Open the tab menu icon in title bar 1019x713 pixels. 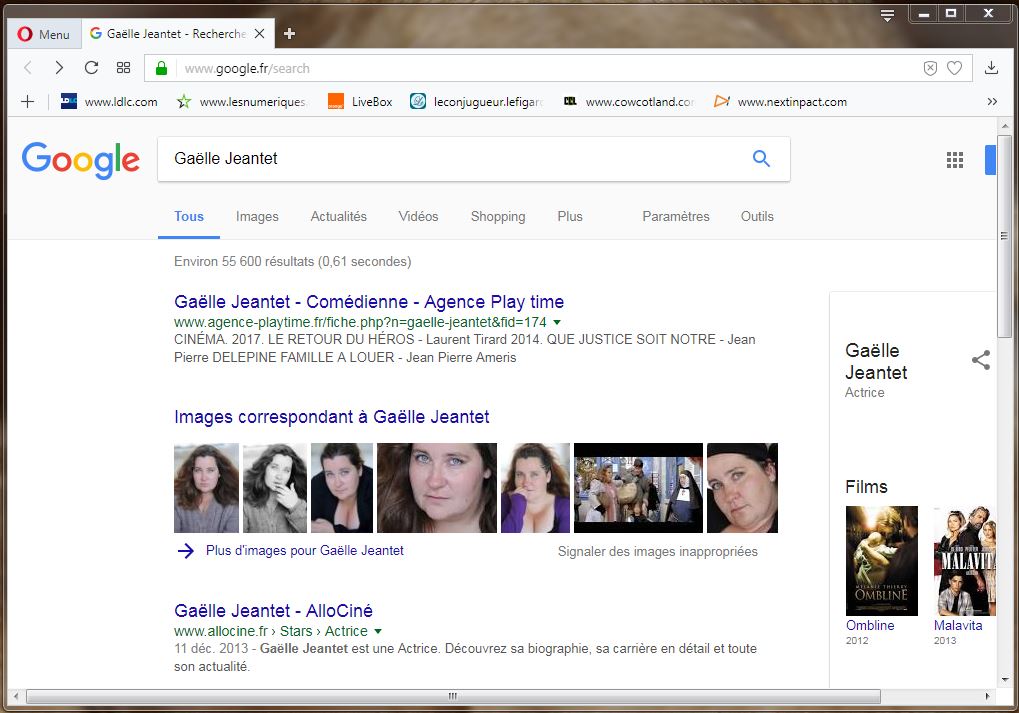coord(888,14)
